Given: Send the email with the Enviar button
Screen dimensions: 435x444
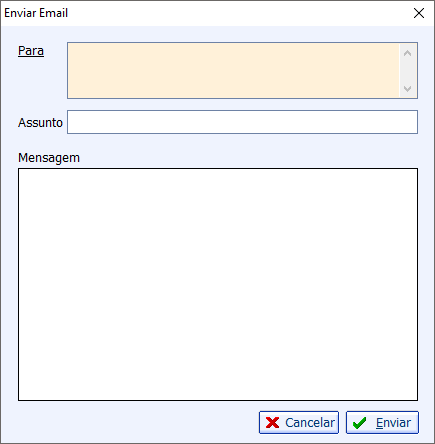Looking at the screenshot, I should (382, 423).
